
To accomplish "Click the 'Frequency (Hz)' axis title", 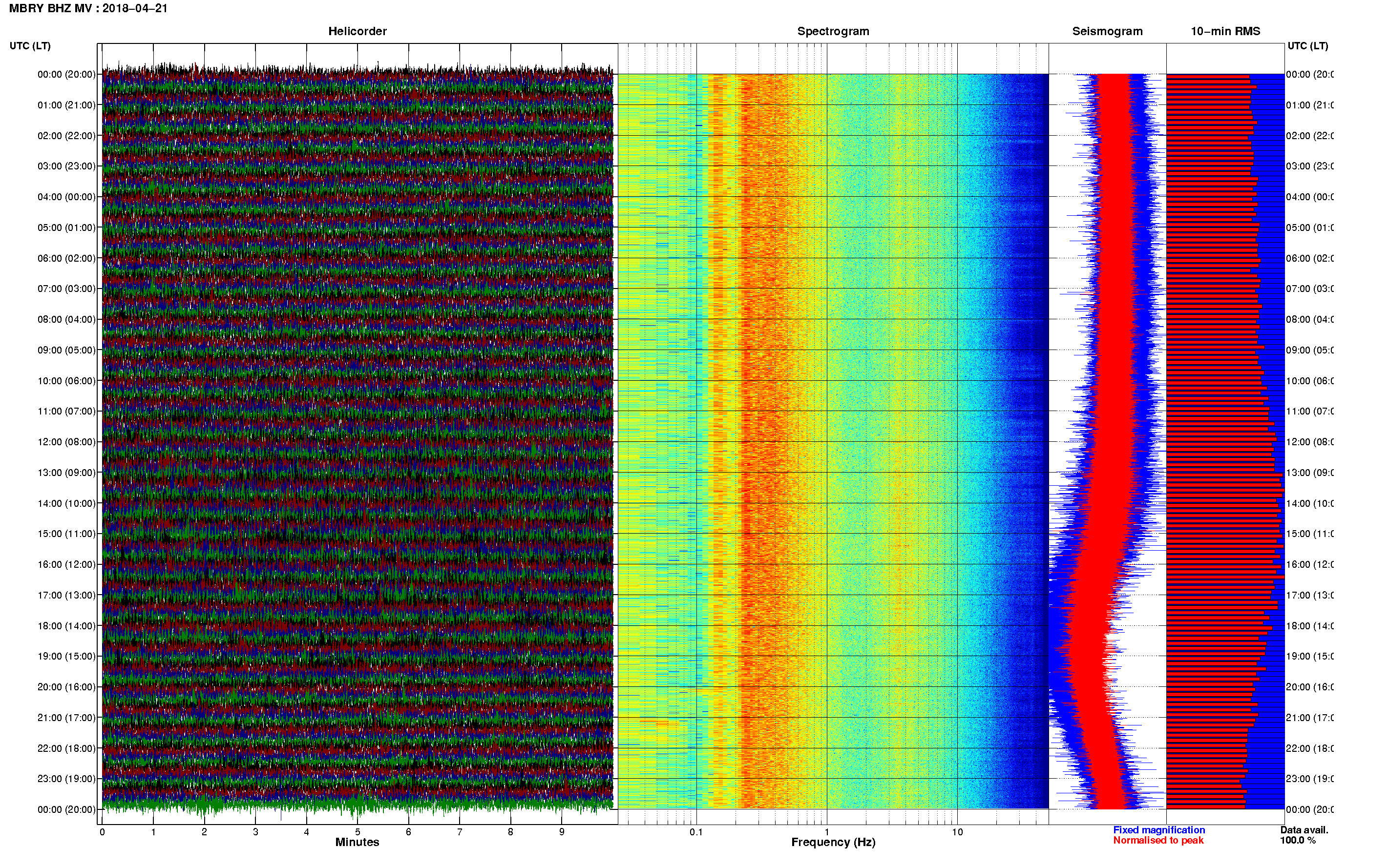I will point(833,842).
